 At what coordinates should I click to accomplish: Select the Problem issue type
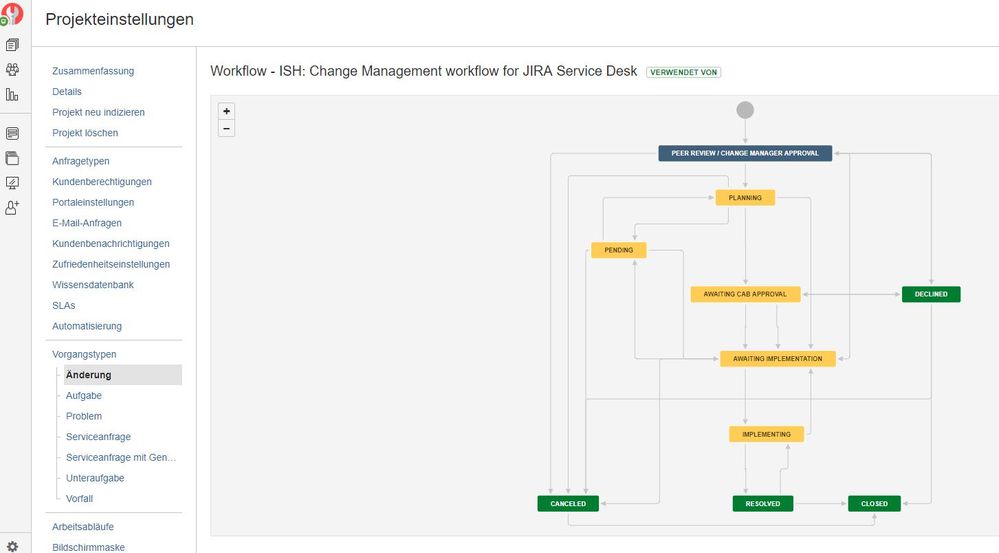point(83,416)
